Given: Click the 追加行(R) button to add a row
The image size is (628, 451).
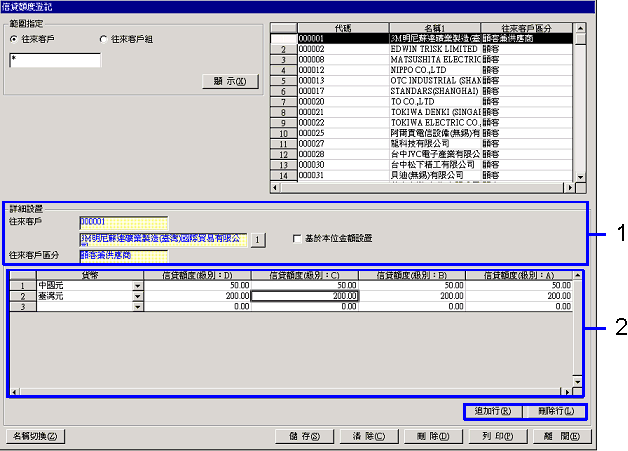Looking at the screenshot, I should 493,411.
